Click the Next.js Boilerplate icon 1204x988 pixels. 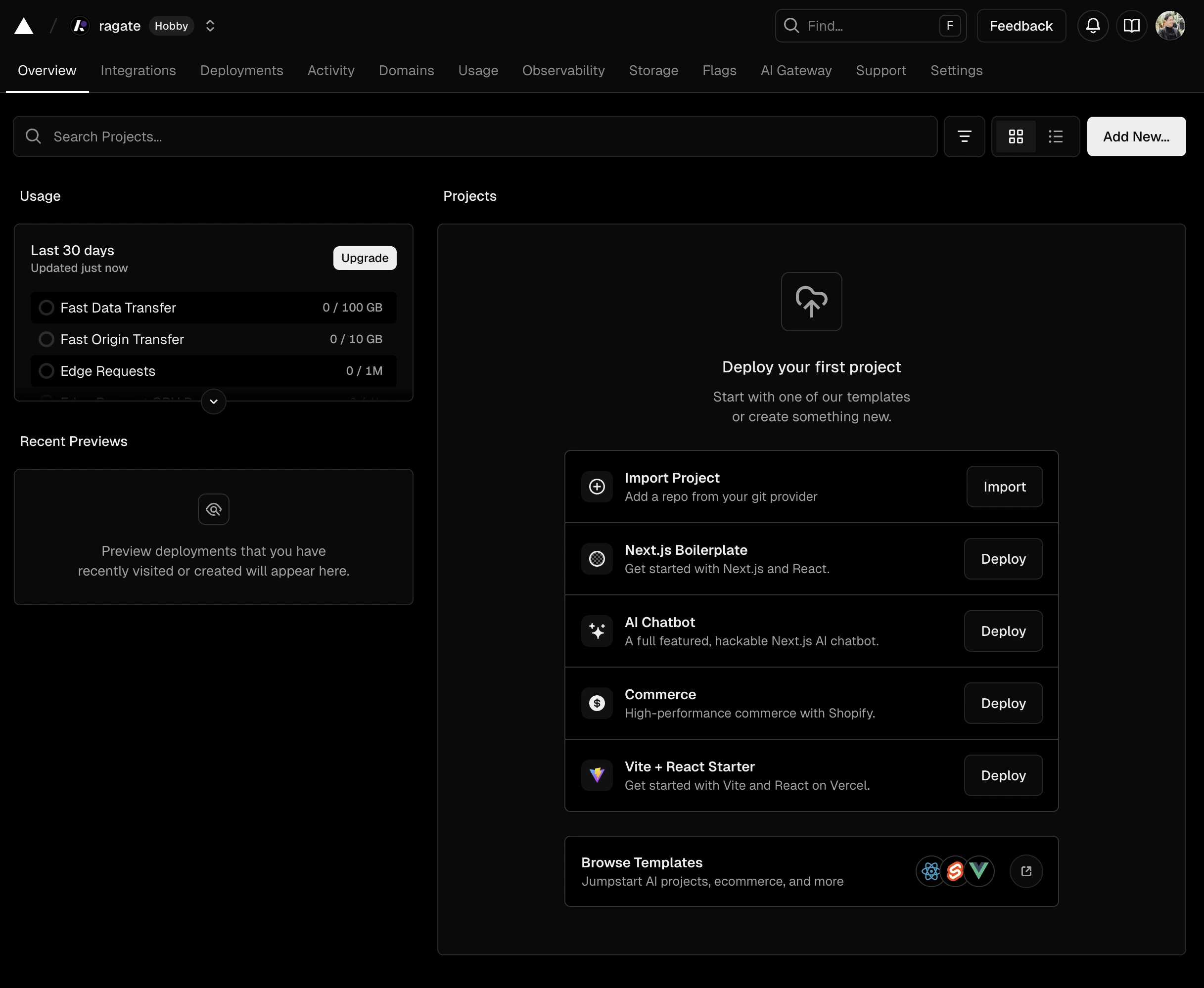coord(597,559)
